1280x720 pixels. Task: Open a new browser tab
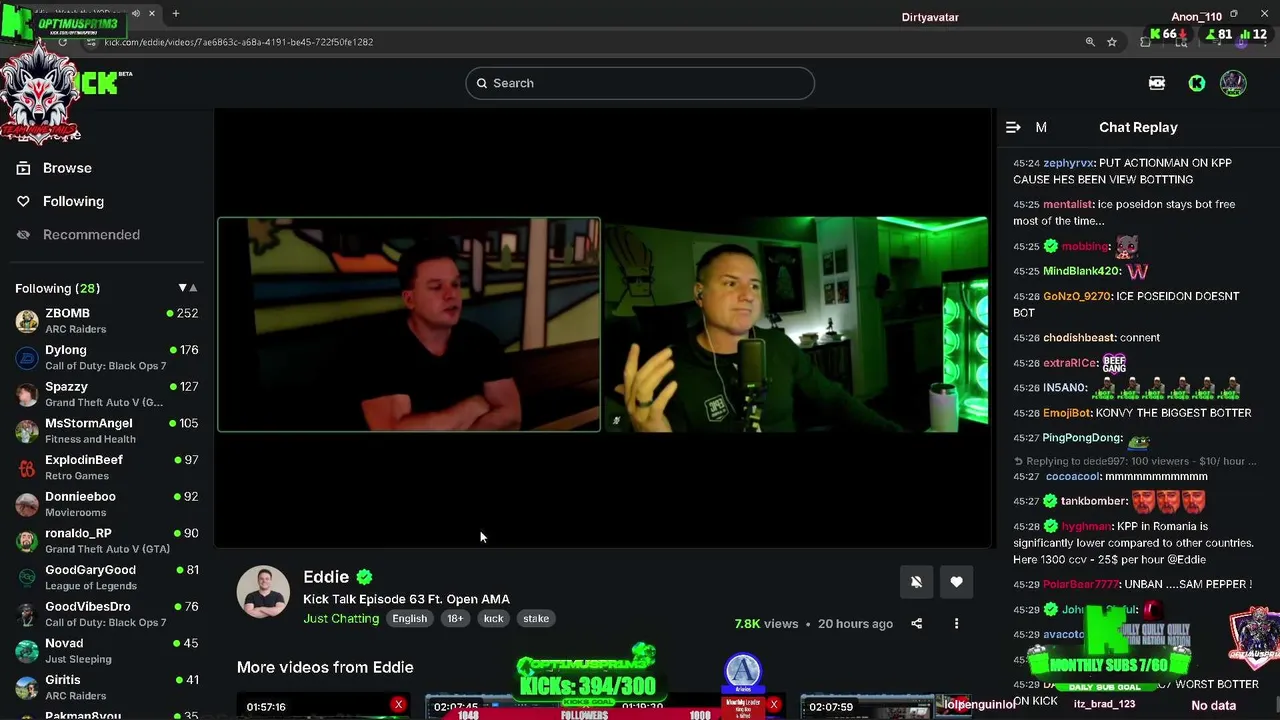click(176, 14)
